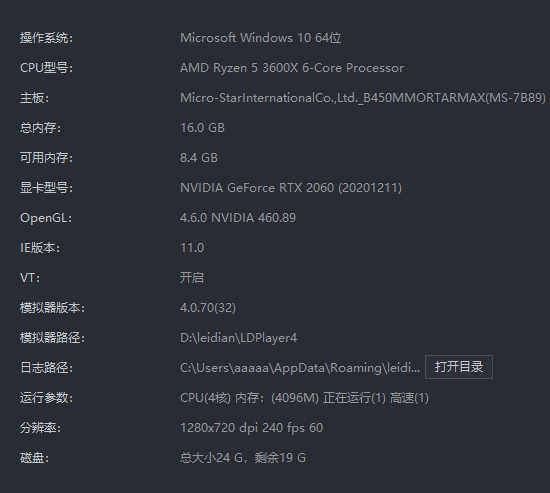This screenshot has height=493, width=550.
Task: Click the 日志路径 label
Action: [x=46, y=368]
